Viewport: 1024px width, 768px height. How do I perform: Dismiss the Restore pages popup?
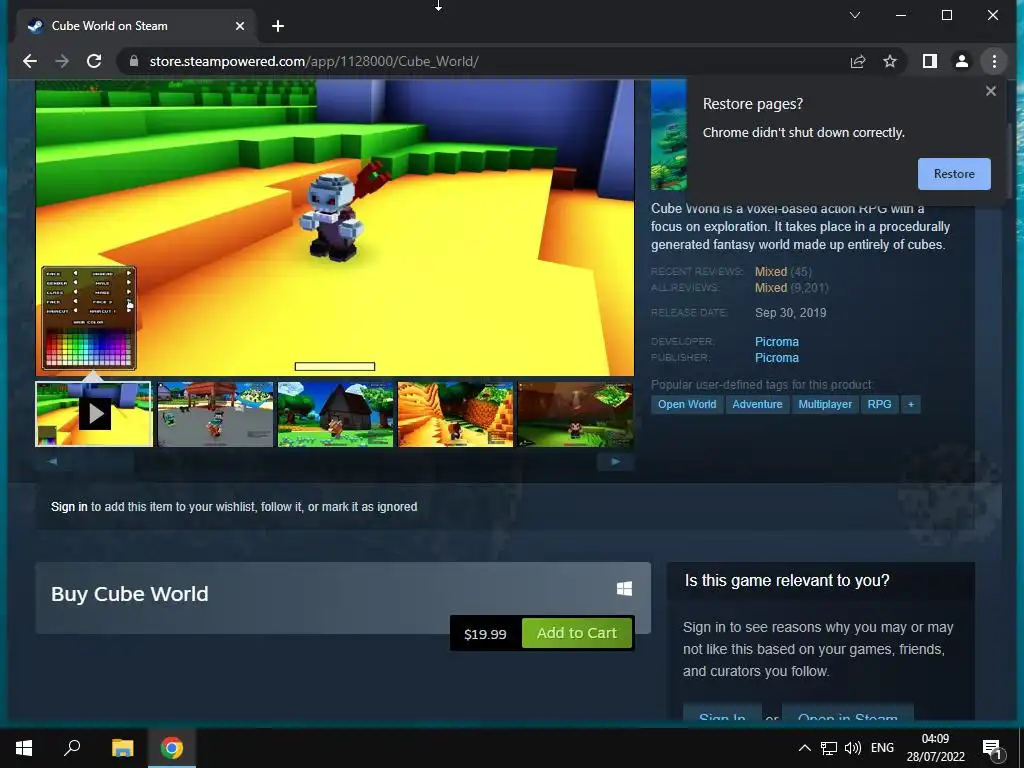[x=991, y=91]
